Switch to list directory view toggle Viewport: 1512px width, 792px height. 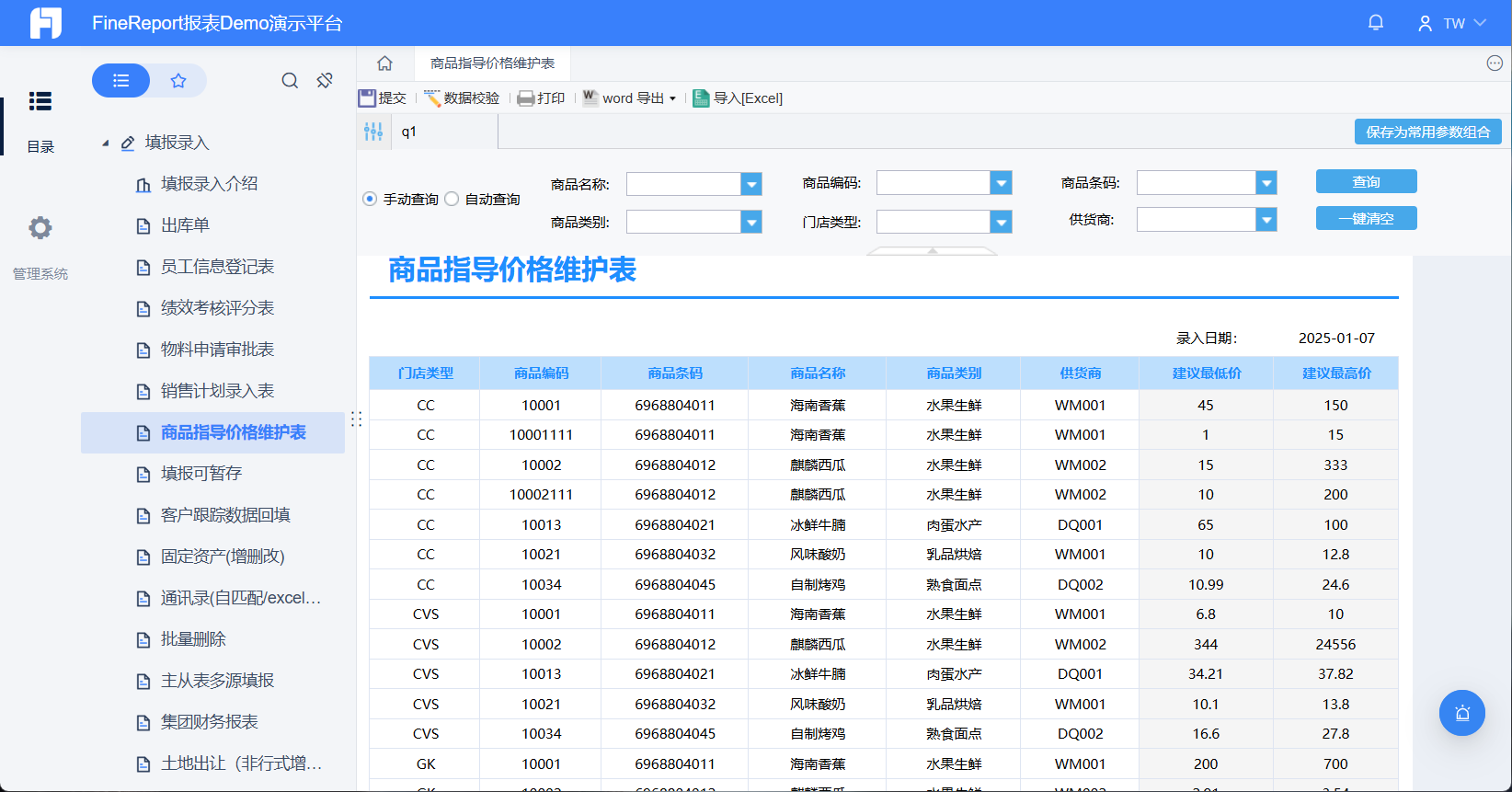click(120, 81)
